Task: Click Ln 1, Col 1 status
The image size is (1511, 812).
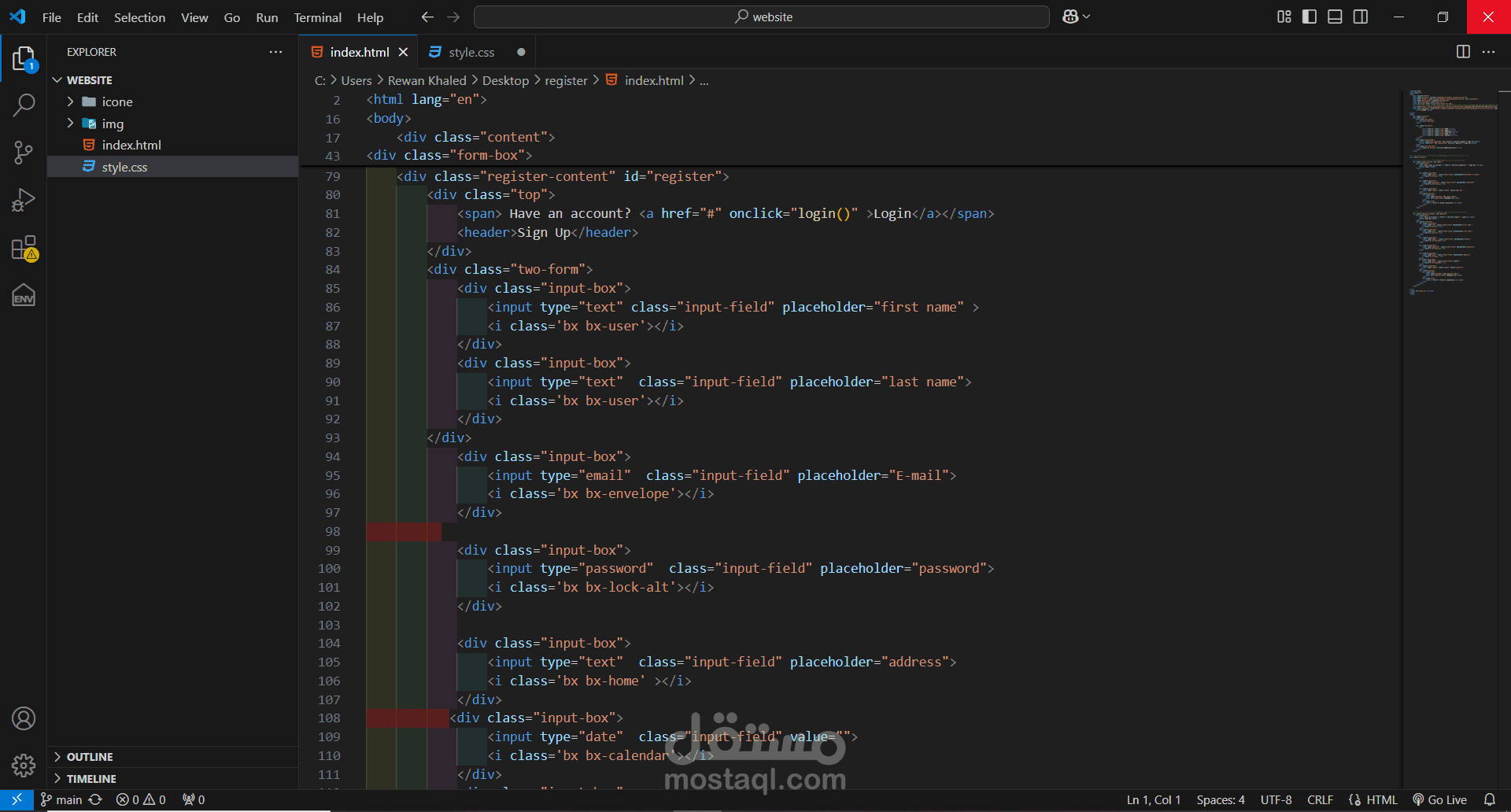Action: [x=1154, y=799]
